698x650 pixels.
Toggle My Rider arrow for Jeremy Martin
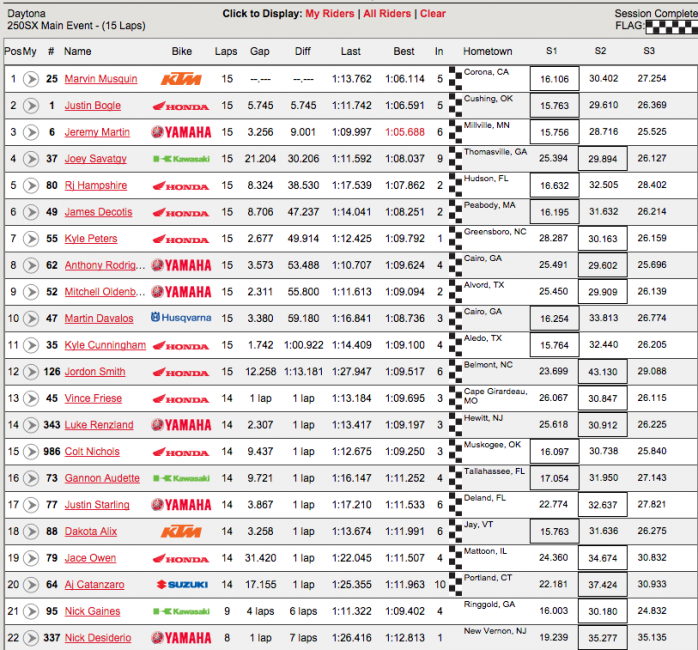(31, 132)
